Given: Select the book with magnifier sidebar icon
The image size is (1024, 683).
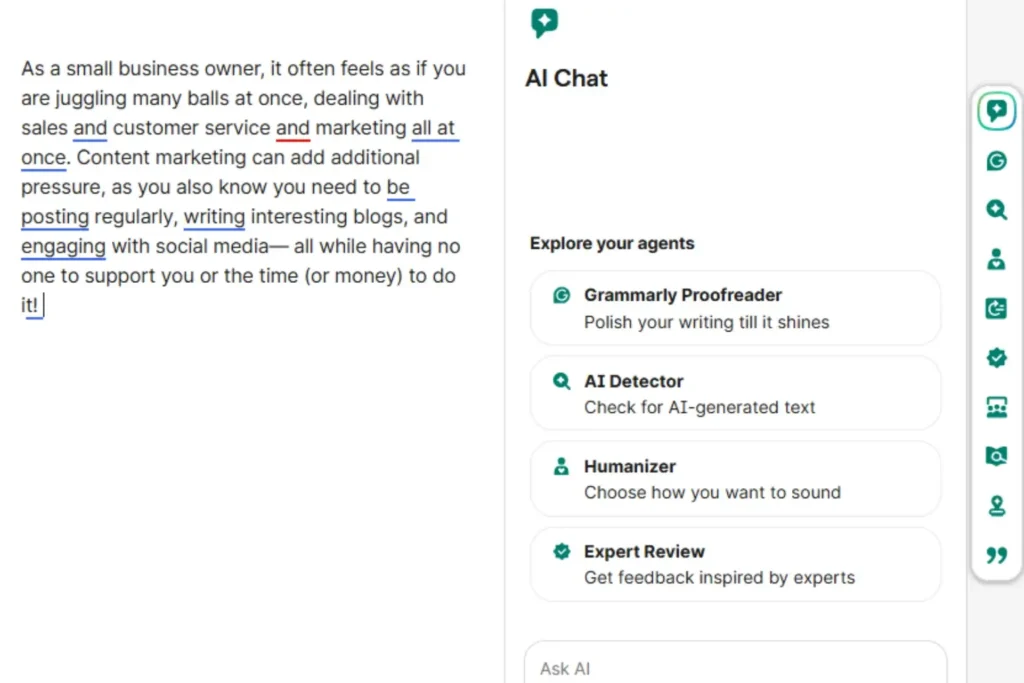Looking at the screenshot, I should coord(996,456).
